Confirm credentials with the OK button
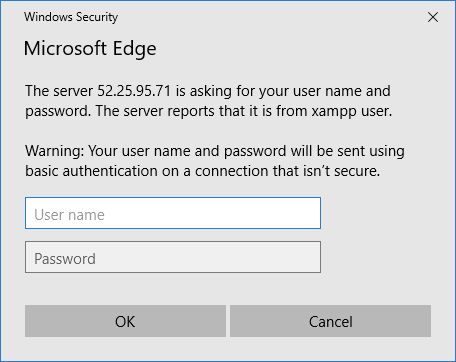Screen dimensions: 456x362 [x=125, y=321]
